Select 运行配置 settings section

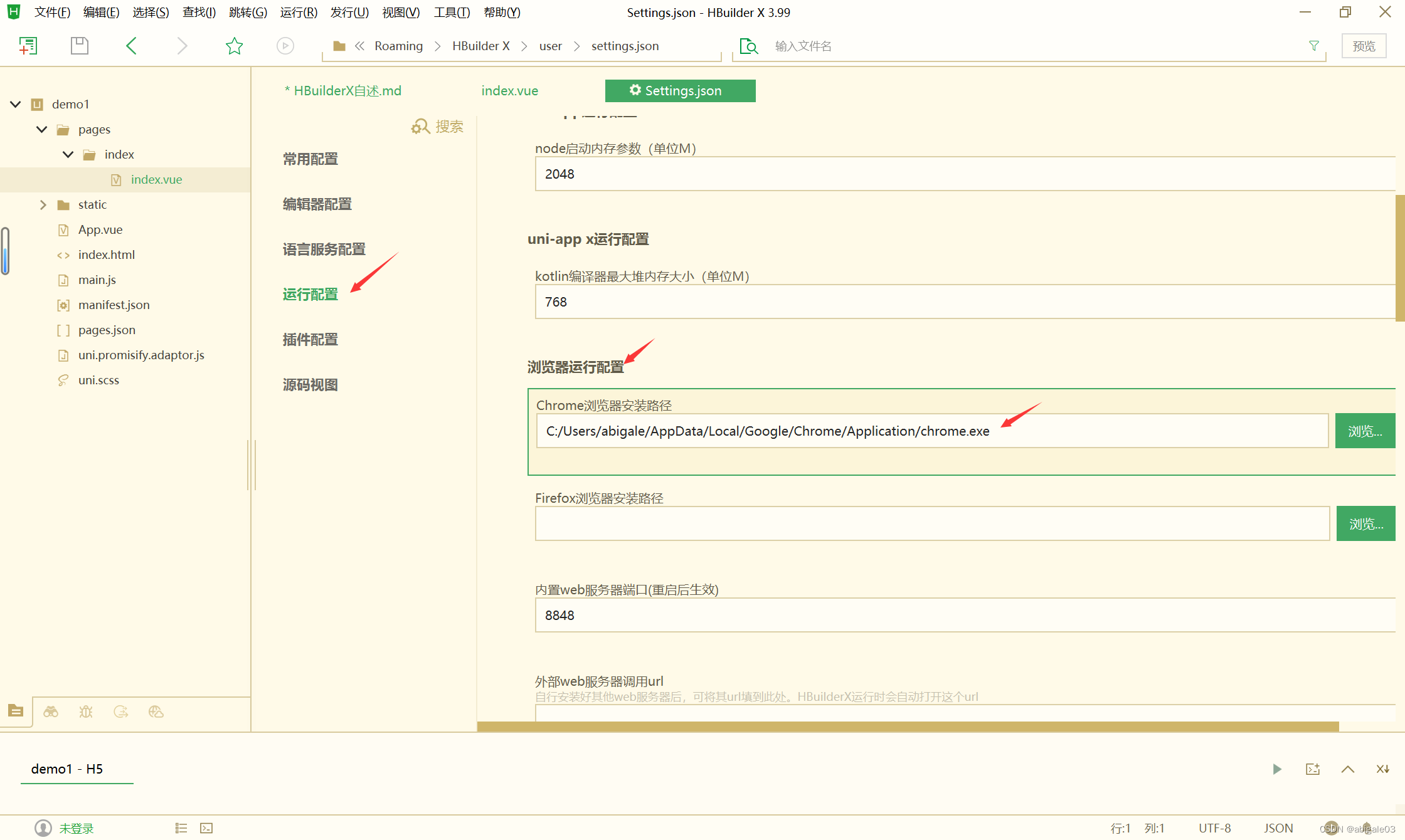point(310,295)
